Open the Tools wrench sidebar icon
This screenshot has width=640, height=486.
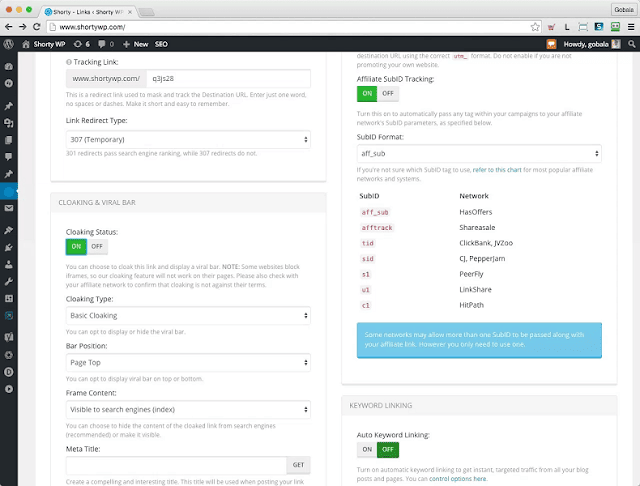9,282
